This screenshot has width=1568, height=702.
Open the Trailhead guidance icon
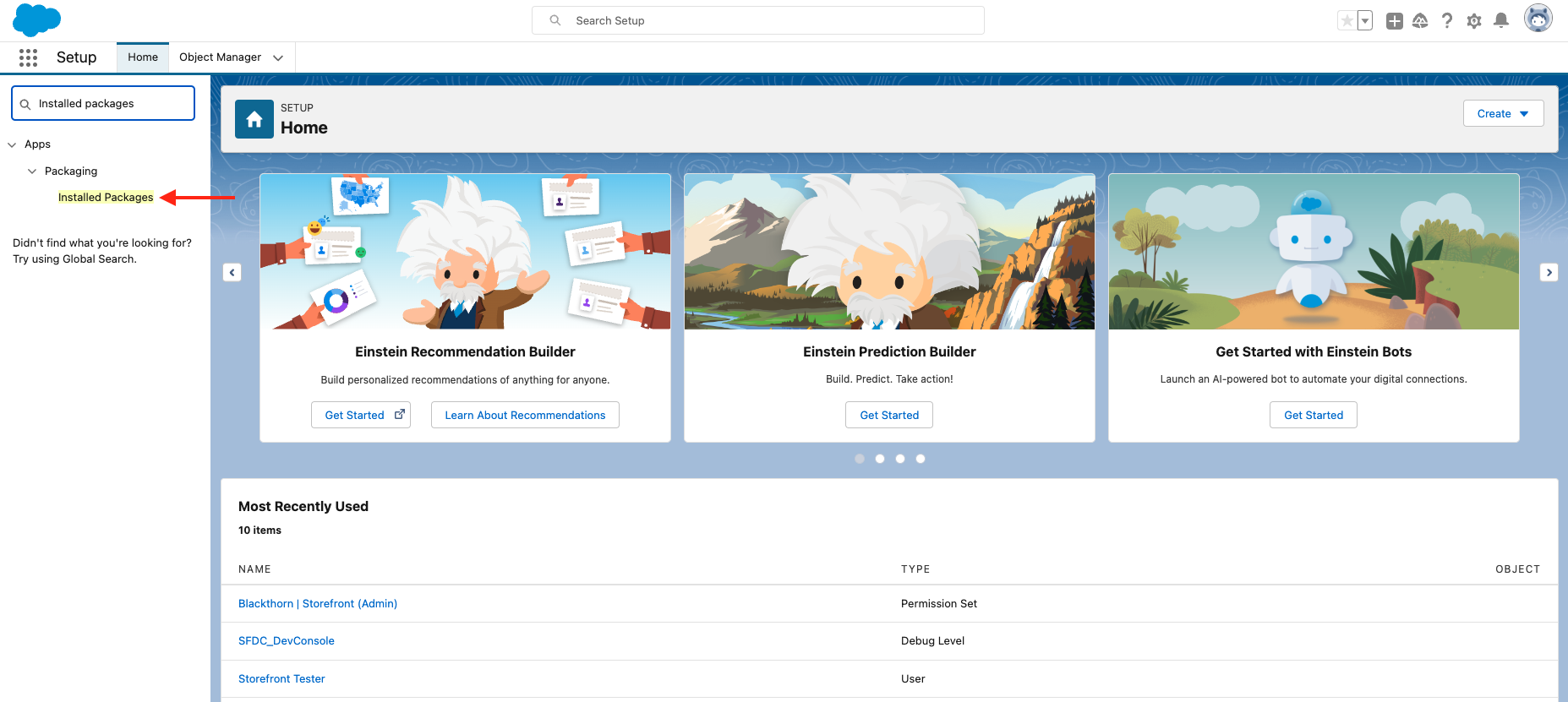tap(1420, 21)
